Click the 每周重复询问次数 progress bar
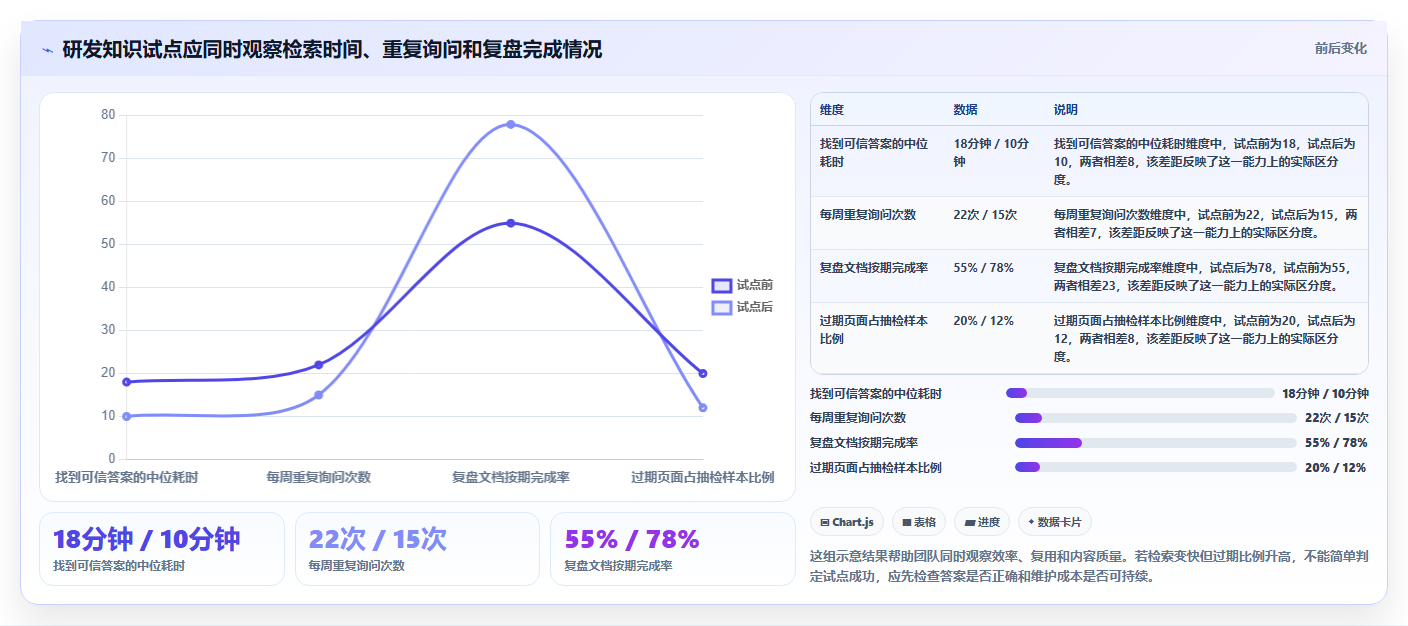 [1155, 418]
